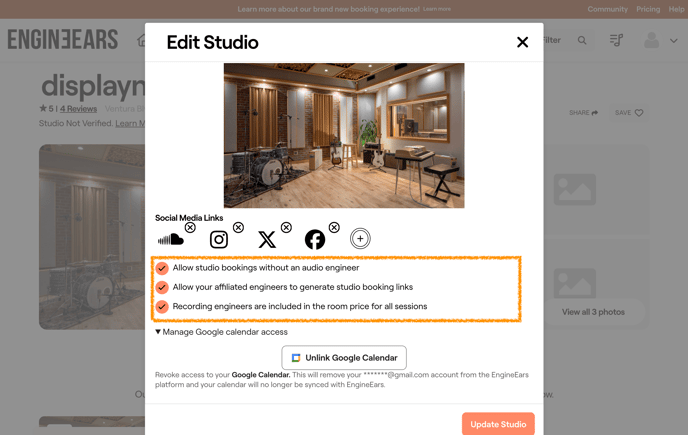688x435 pixels.
Task: Toggle studio bookings without an audio engineer
Action: pyautogui.click(x=162, y=268)
